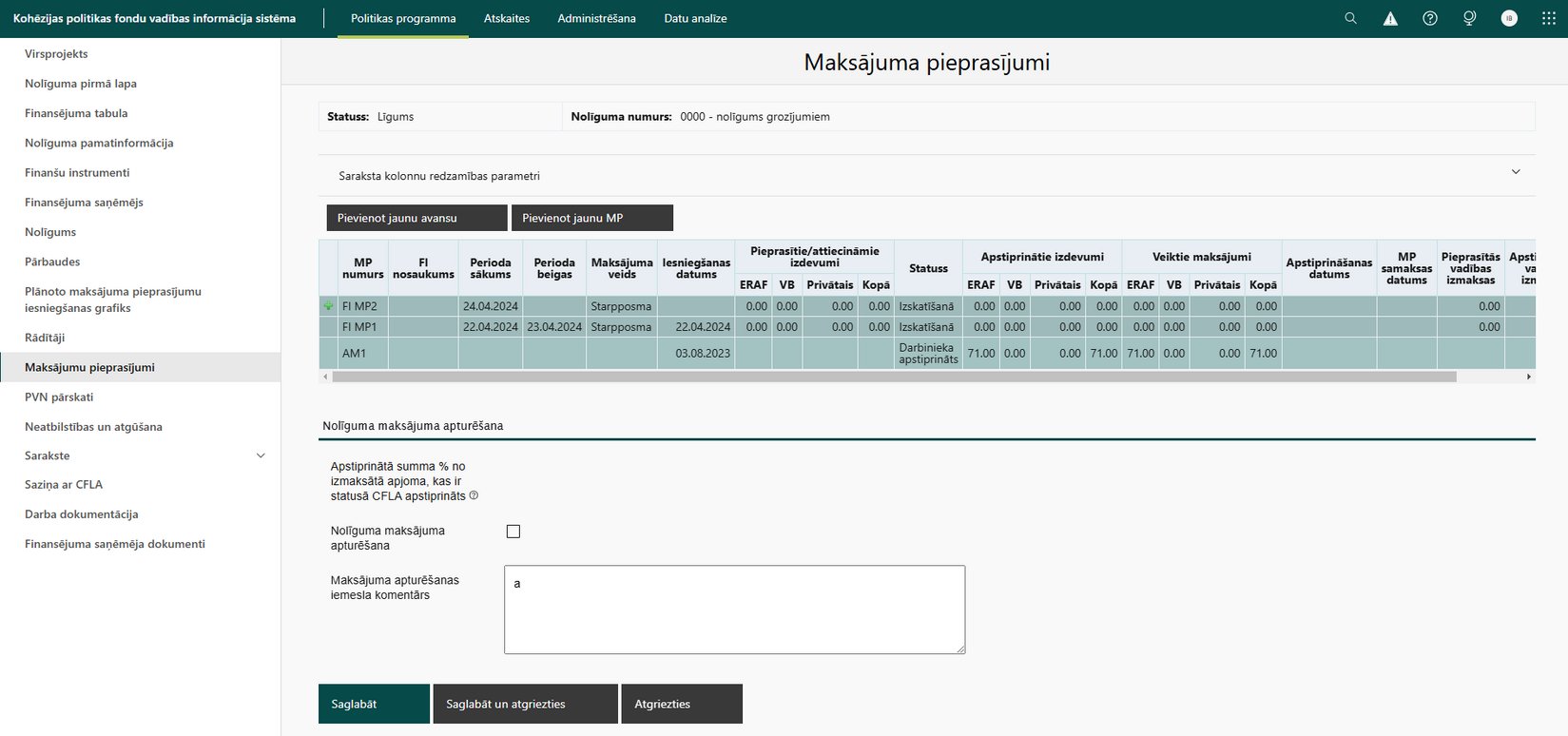This screenshot has height=736, width=1568.
Task: Open the Atskaites top menu
Action: [507, 18]
